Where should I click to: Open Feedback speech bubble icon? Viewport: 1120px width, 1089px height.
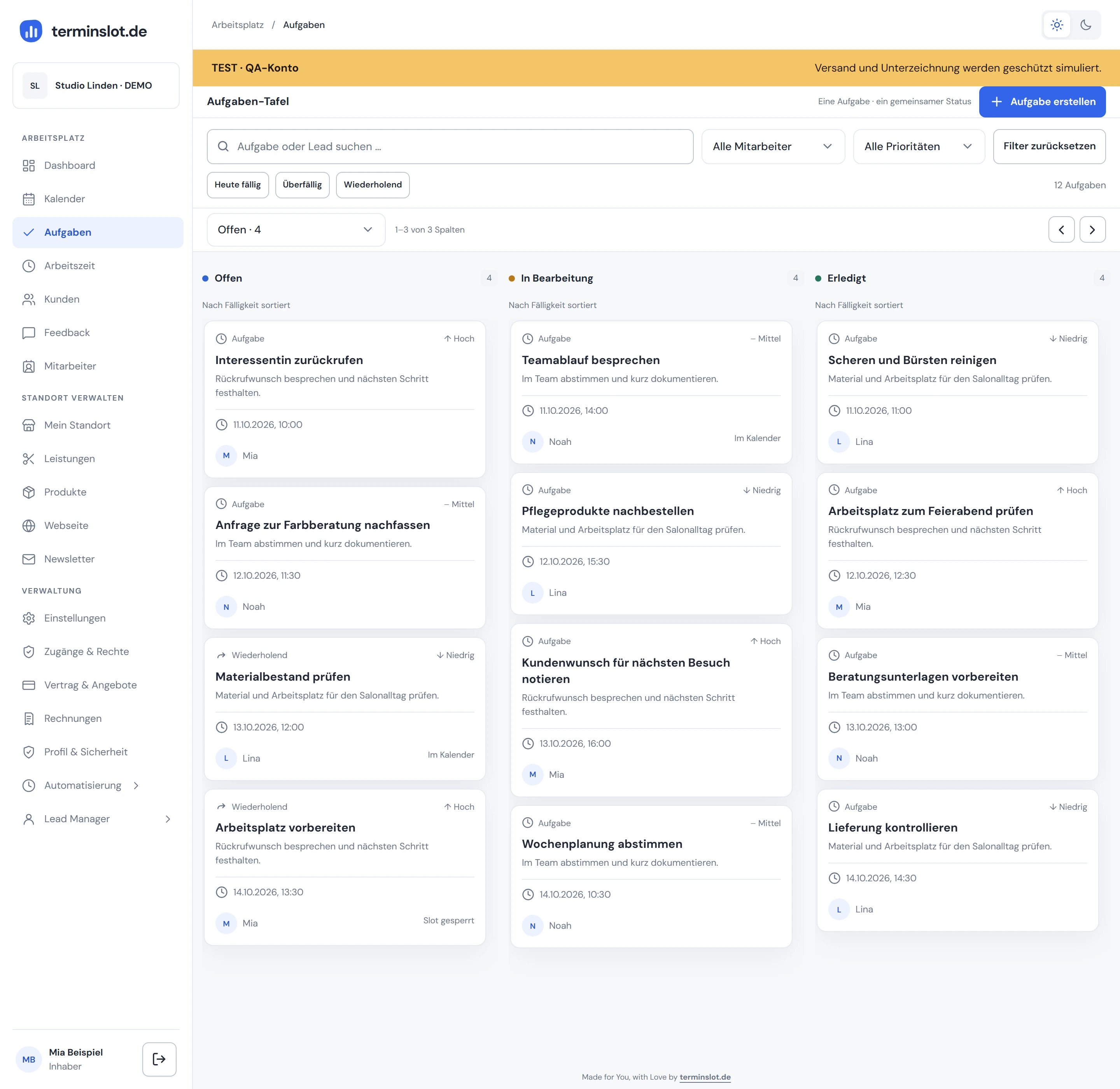[x=29, y=333]
